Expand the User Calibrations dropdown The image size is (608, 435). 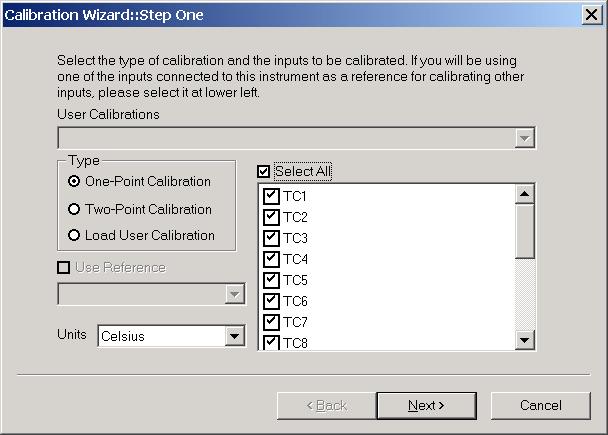(525, 138)
